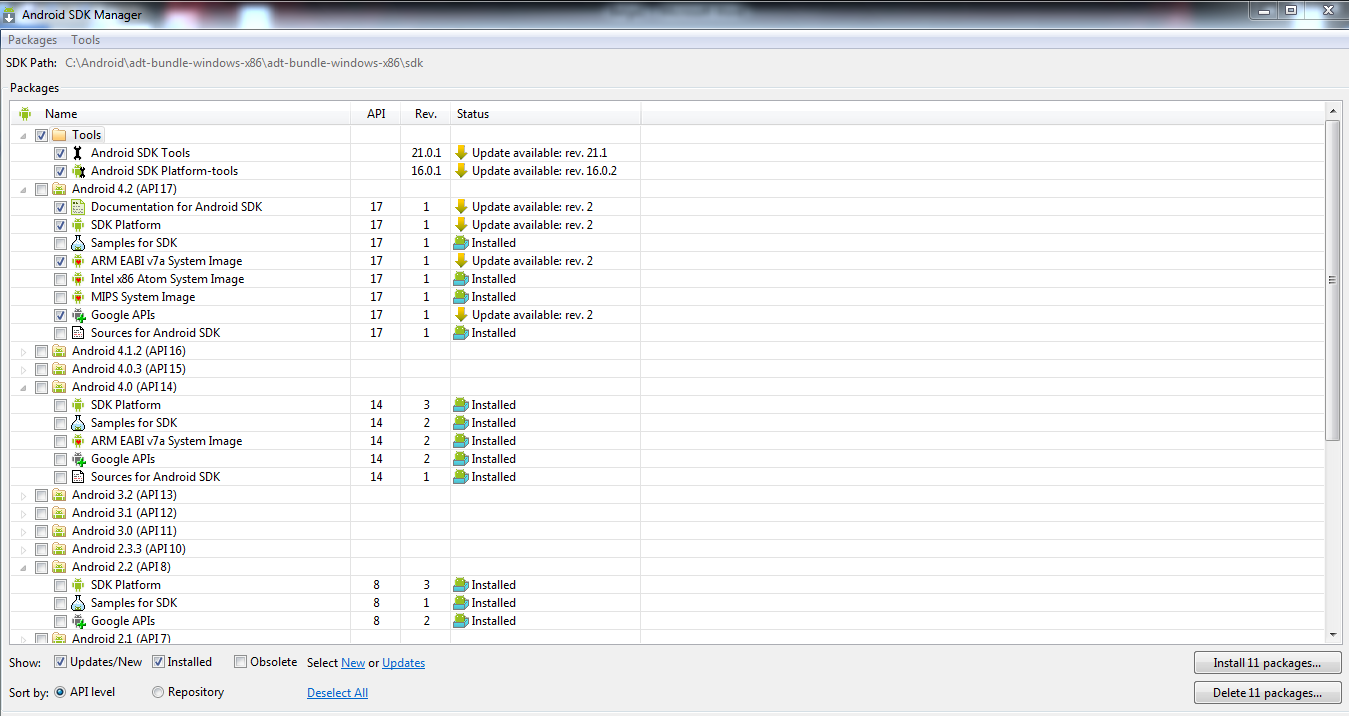The height and width of the screenshot is (716, 1349).
Task: Click the installed status icon for Intel x86 Atom
Action: 461,279
